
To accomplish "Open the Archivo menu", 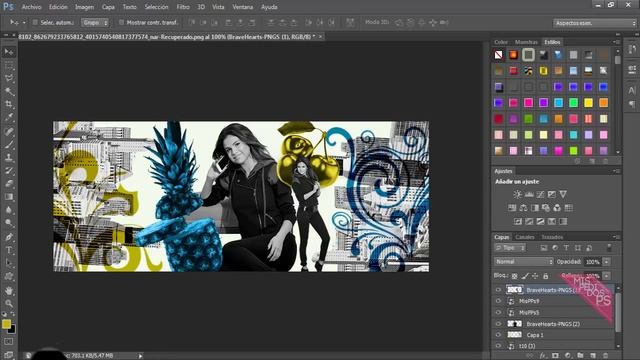I will [31, 7].
